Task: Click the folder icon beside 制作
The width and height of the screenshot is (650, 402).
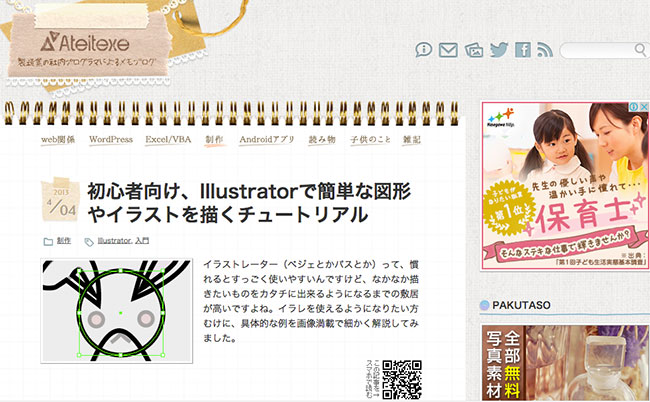Action: (48, 242)
